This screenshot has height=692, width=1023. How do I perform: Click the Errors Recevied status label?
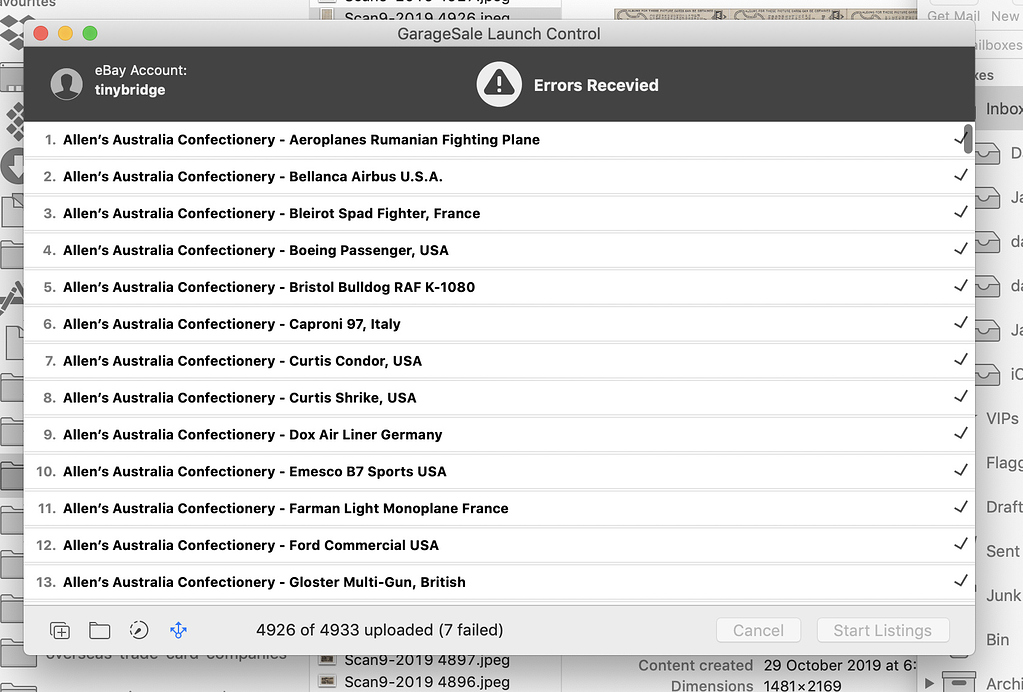tap(596, 85)
